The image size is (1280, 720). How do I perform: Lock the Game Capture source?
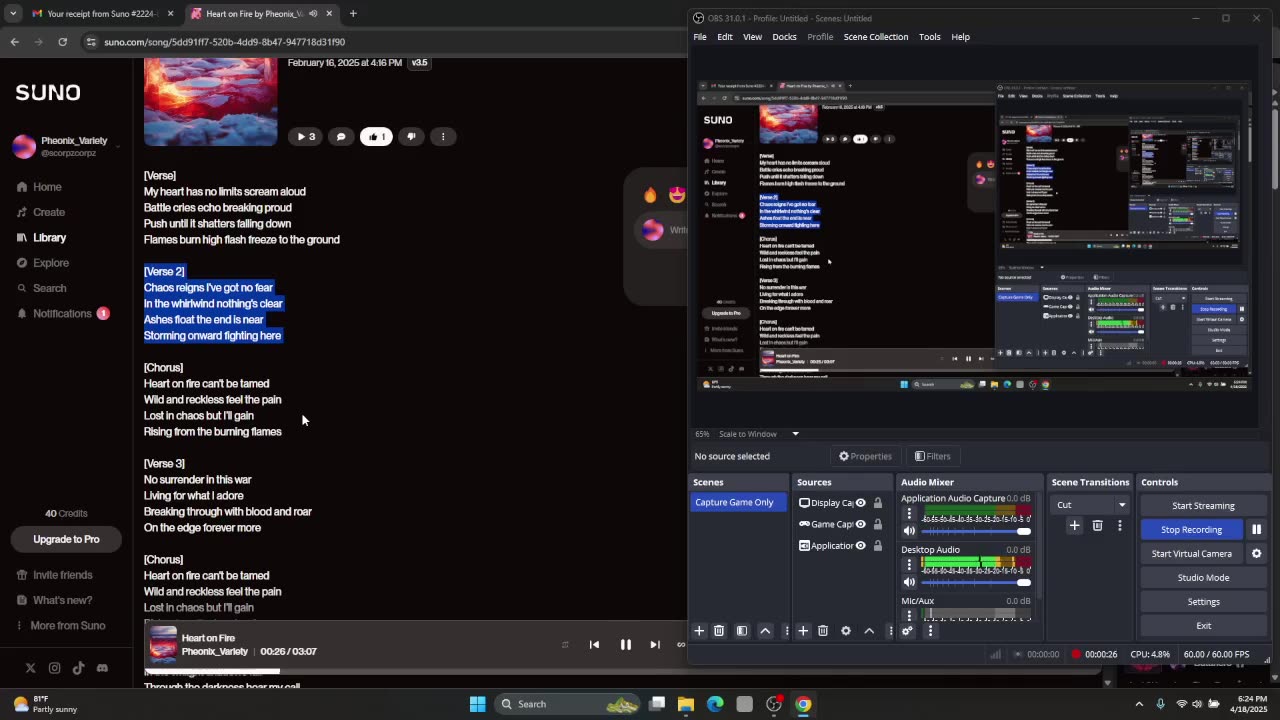(x=878, y=524)
